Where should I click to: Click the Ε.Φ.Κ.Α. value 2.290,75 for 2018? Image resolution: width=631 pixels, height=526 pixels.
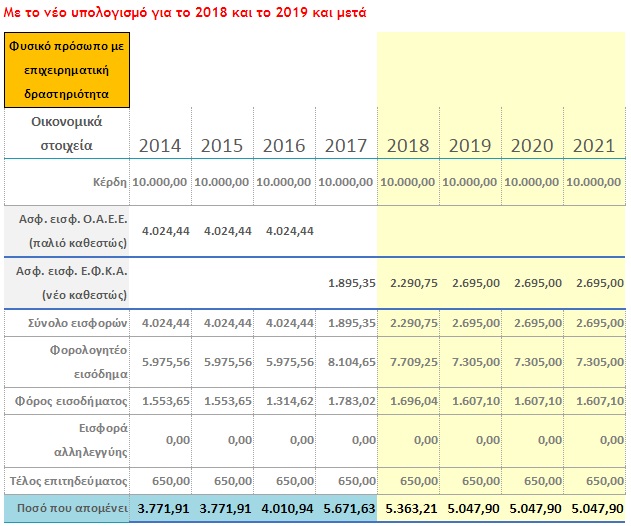[414, 283]
